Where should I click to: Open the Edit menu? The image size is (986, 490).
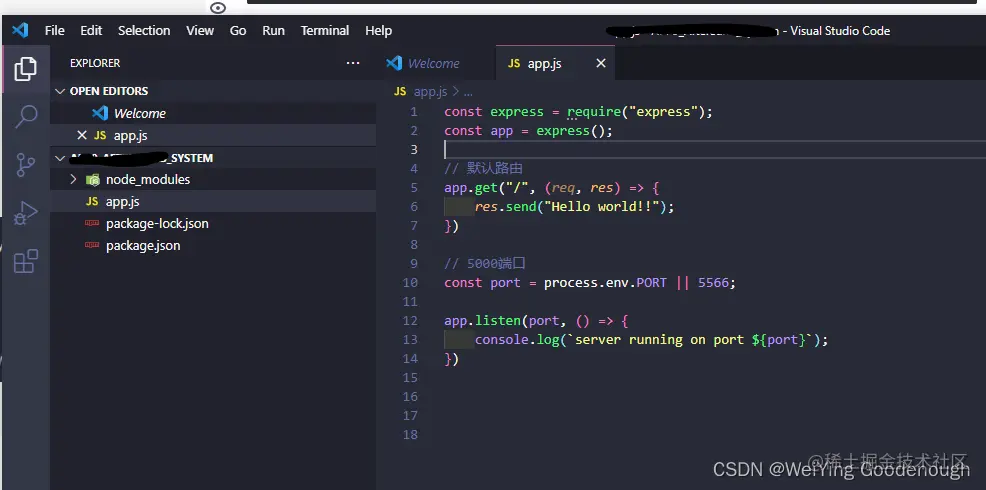pyautogui.click(x=91, y=30)
